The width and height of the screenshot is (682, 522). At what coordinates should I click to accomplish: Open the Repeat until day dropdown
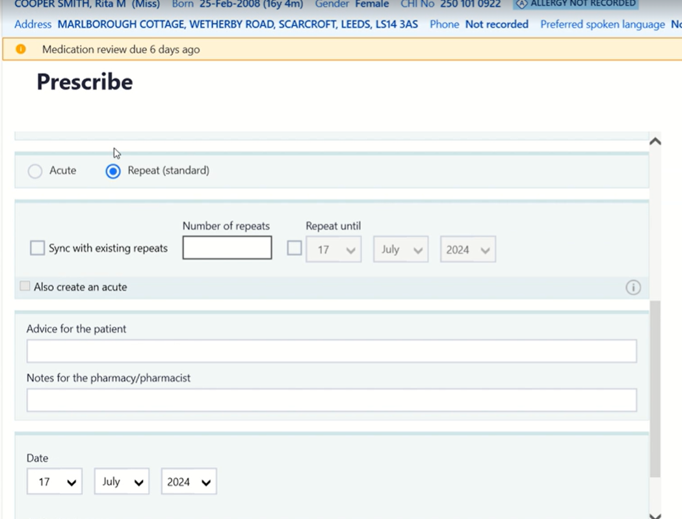pos(334,249)
